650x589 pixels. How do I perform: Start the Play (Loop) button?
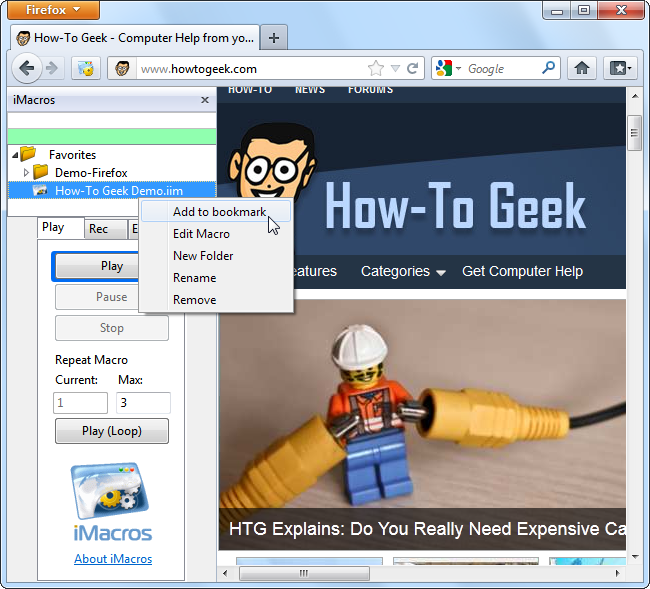tap(112, 431)
